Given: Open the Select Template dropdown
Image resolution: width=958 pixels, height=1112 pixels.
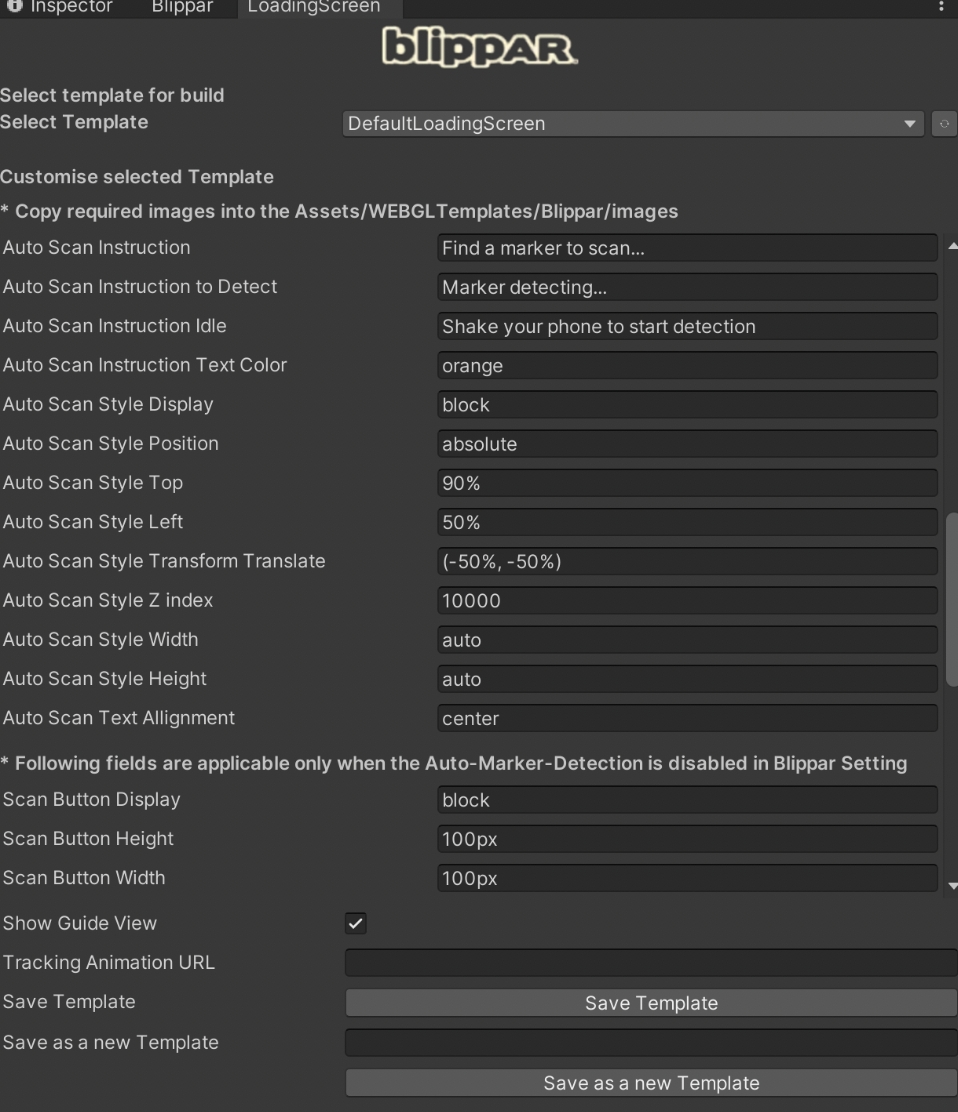Looking at the screenshot, I should pos(634,124).
